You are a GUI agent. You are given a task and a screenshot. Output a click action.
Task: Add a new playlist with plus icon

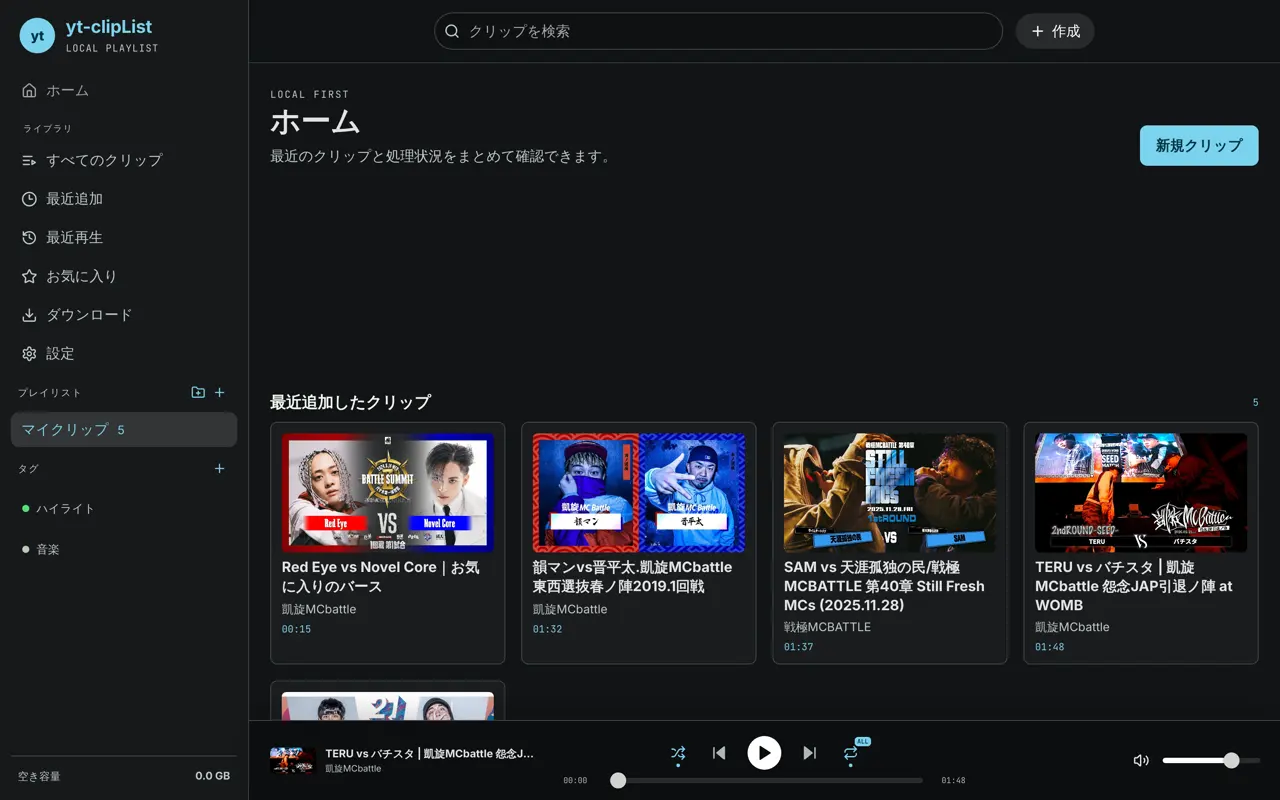220,393
